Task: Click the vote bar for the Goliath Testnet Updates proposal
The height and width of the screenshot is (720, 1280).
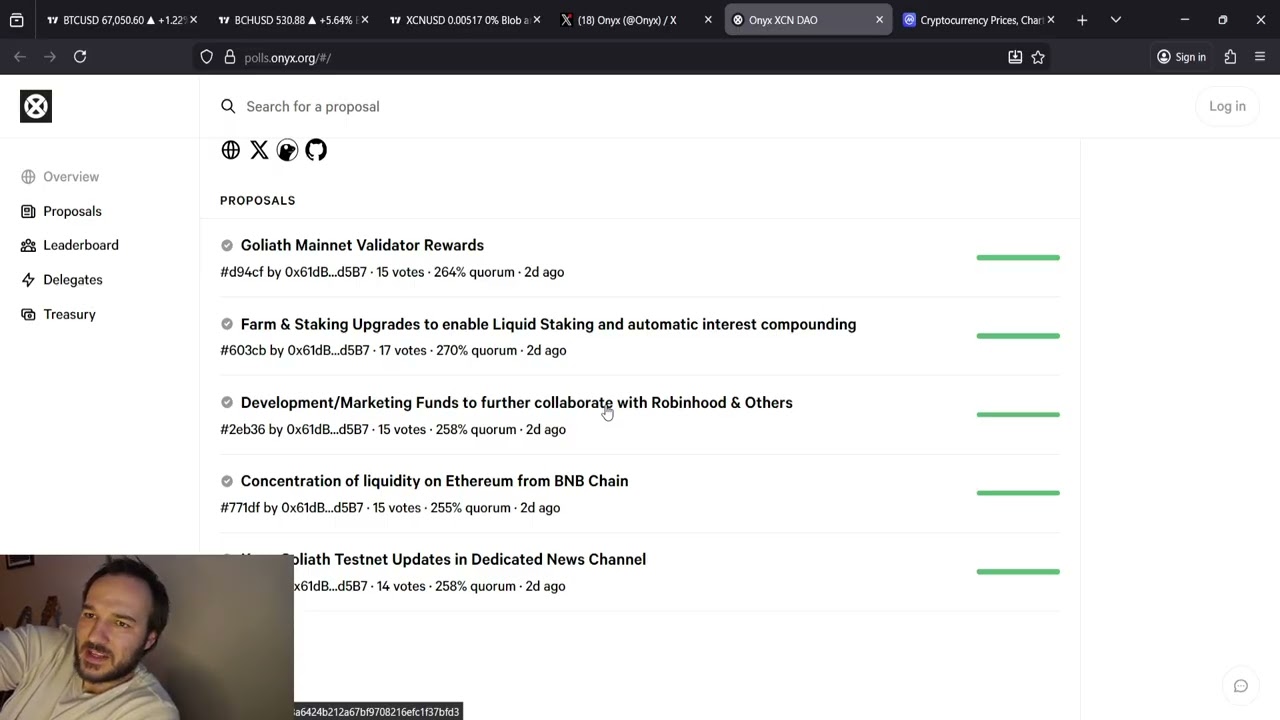Action: (1018, 572)
